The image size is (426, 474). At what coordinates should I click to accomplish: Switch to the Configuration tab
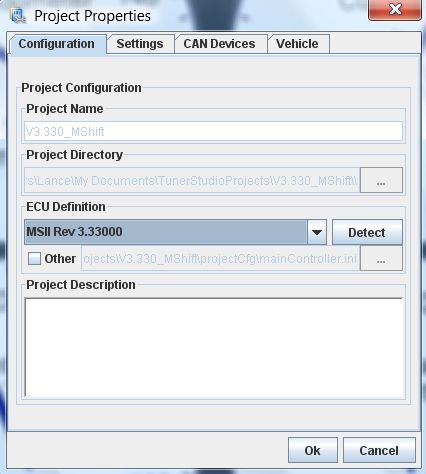point(57,44)
